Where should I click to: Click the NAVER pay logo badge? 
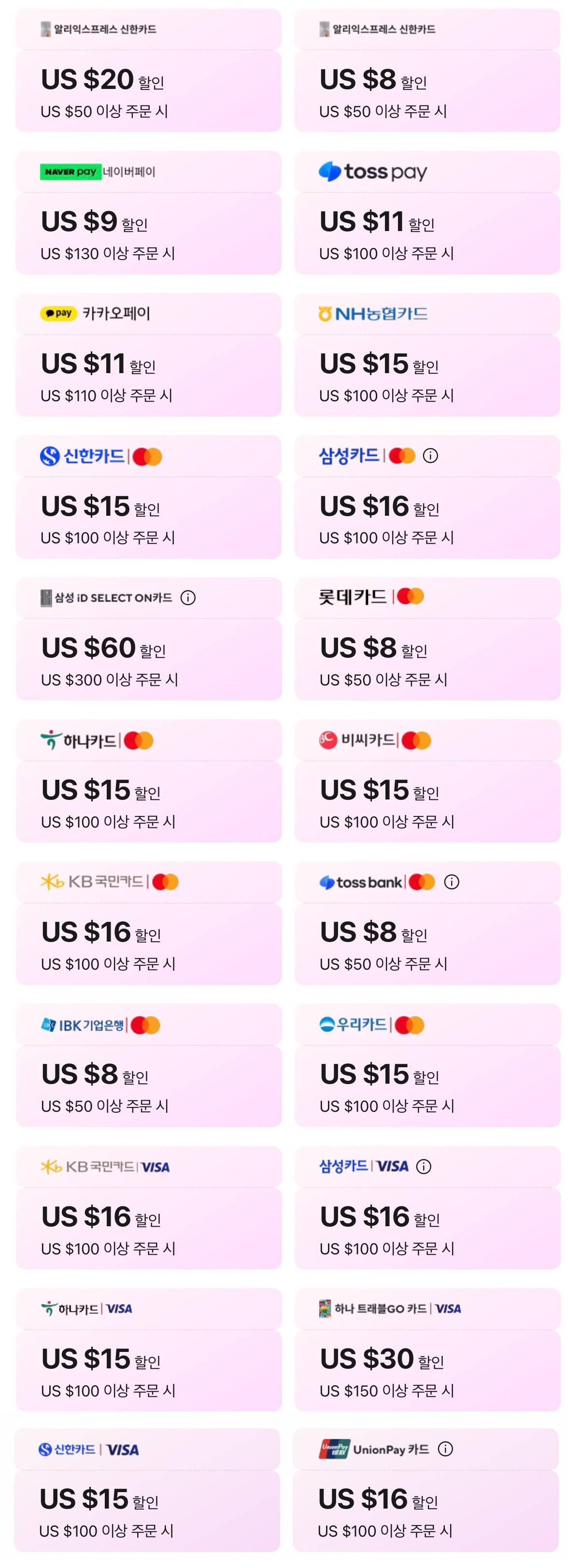[71, 172]
